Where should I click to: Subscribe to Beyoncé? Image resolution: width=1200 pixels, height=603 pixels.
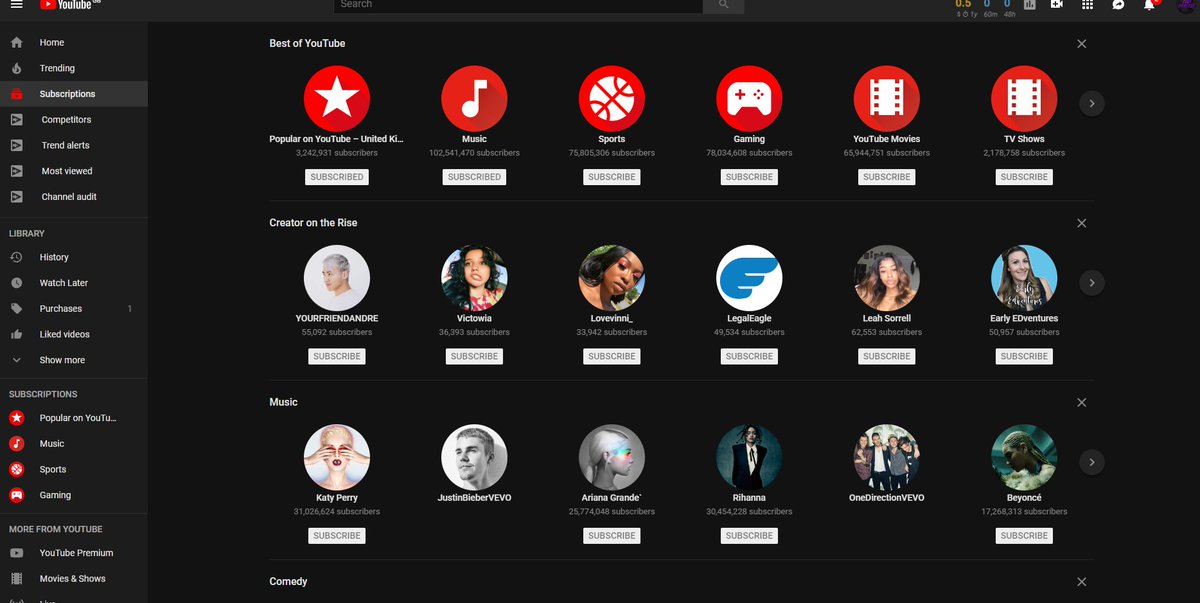click(x=1024, y=535)
